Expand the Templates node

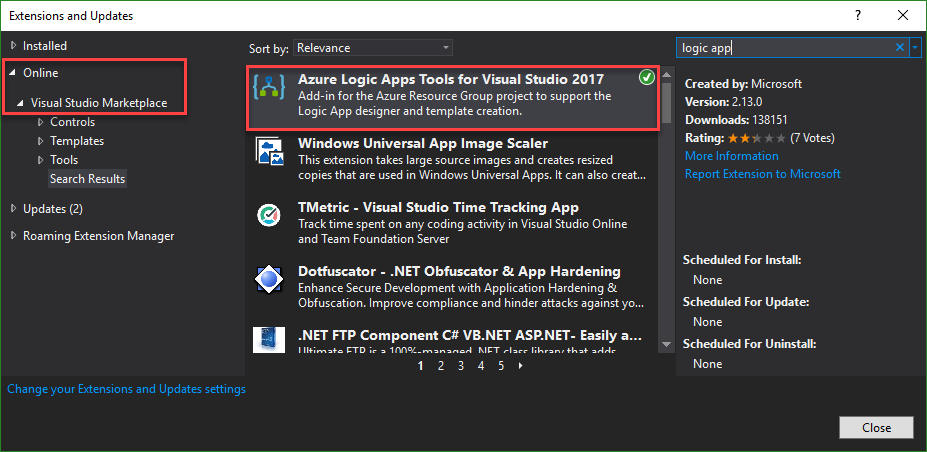[40, 141]
